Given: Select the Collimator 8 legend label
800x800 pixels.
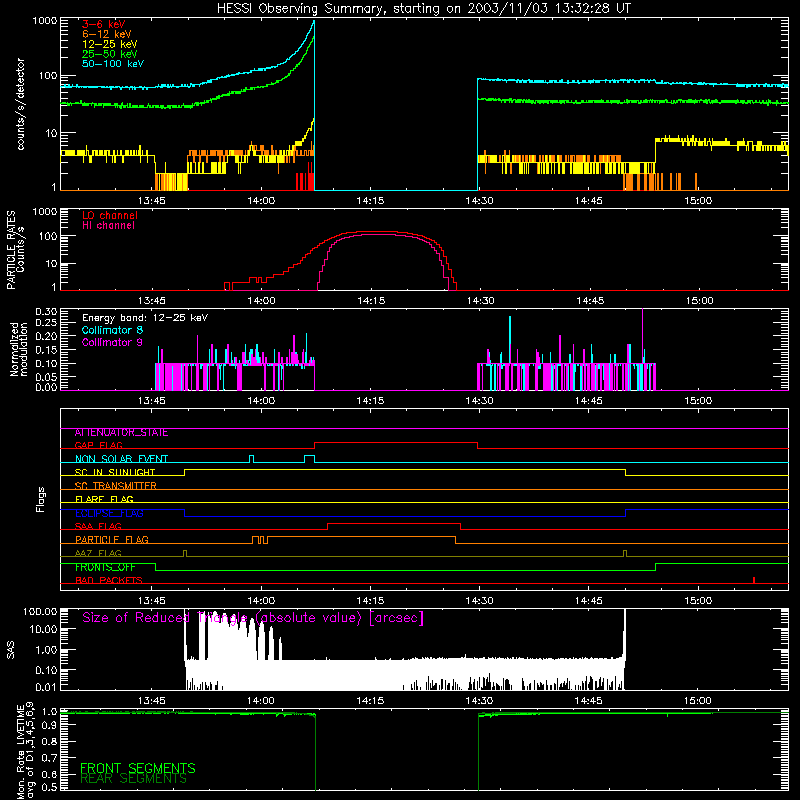Looking at the screenshot, I should (112, 330).
